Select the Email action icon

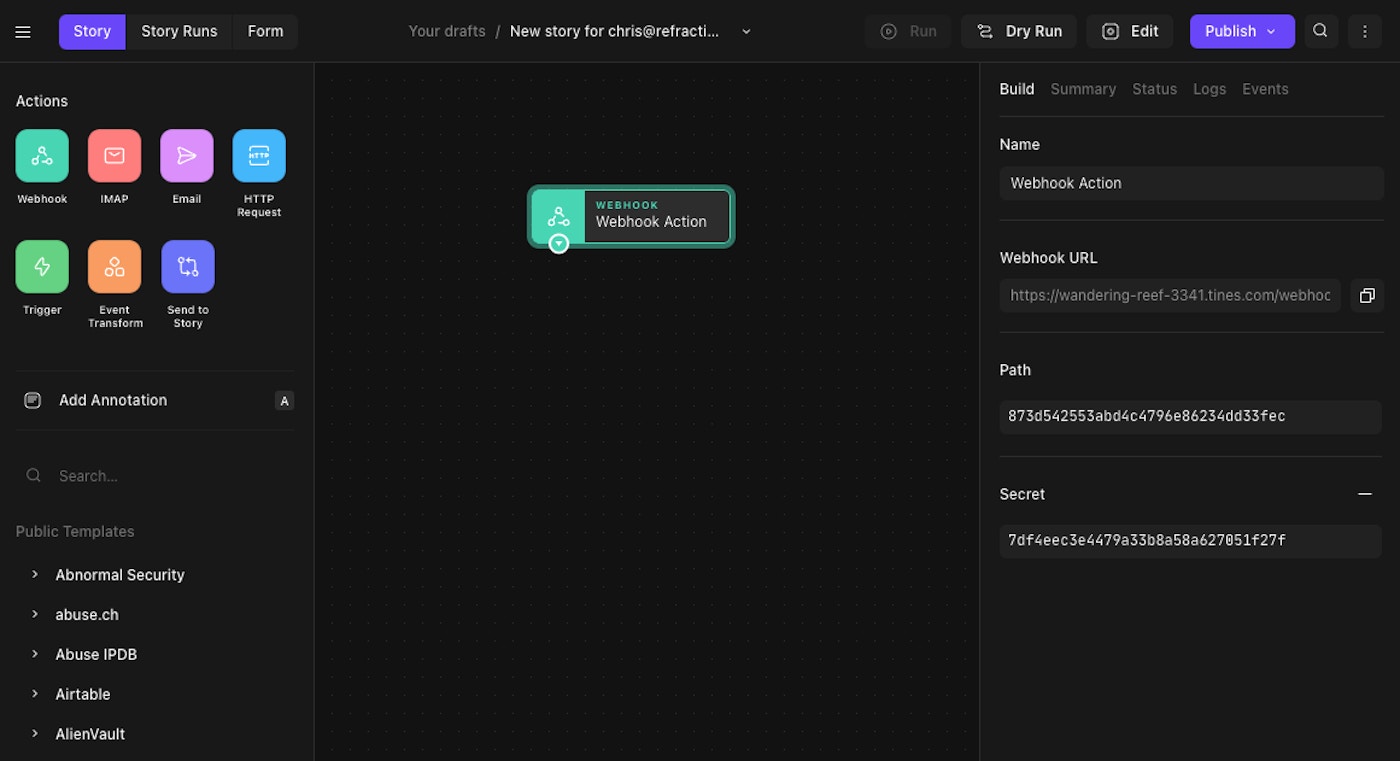pyautogui.click(x=187, y=156)
